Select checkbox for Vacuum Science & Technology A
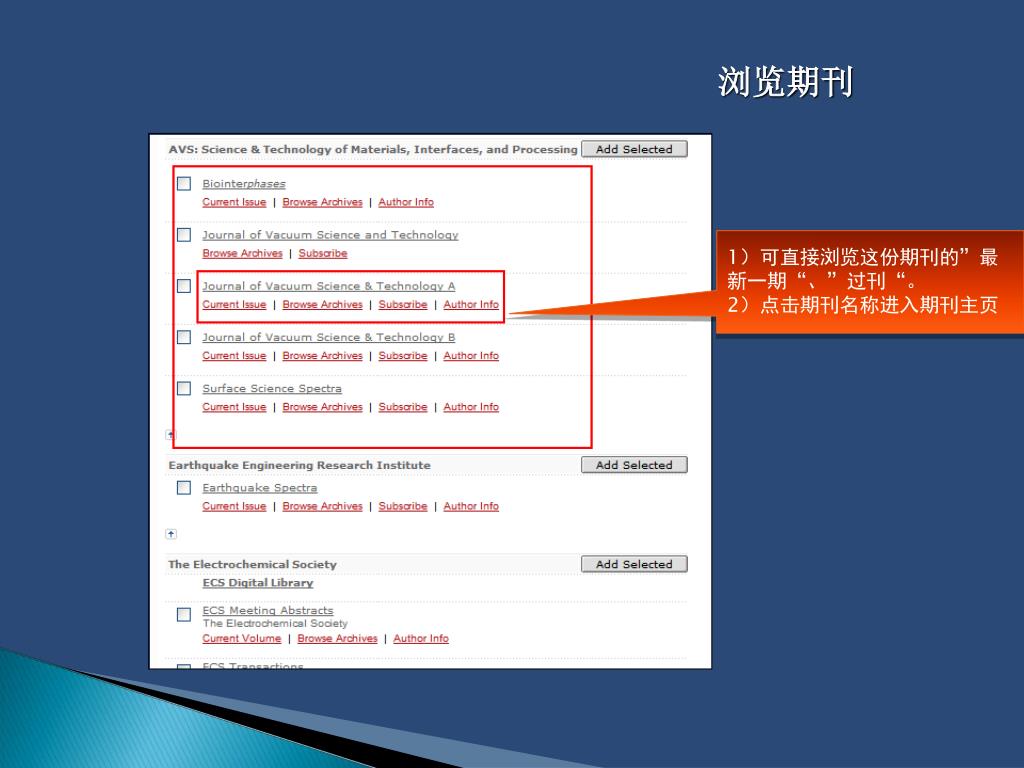 pos(184,286)
